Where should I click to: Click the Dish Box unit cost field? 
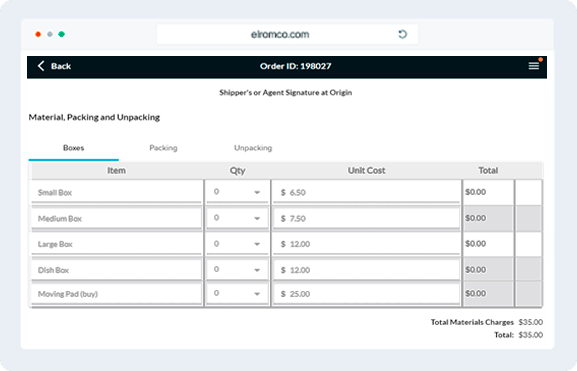pyautogui.click(x=367, y=270)
